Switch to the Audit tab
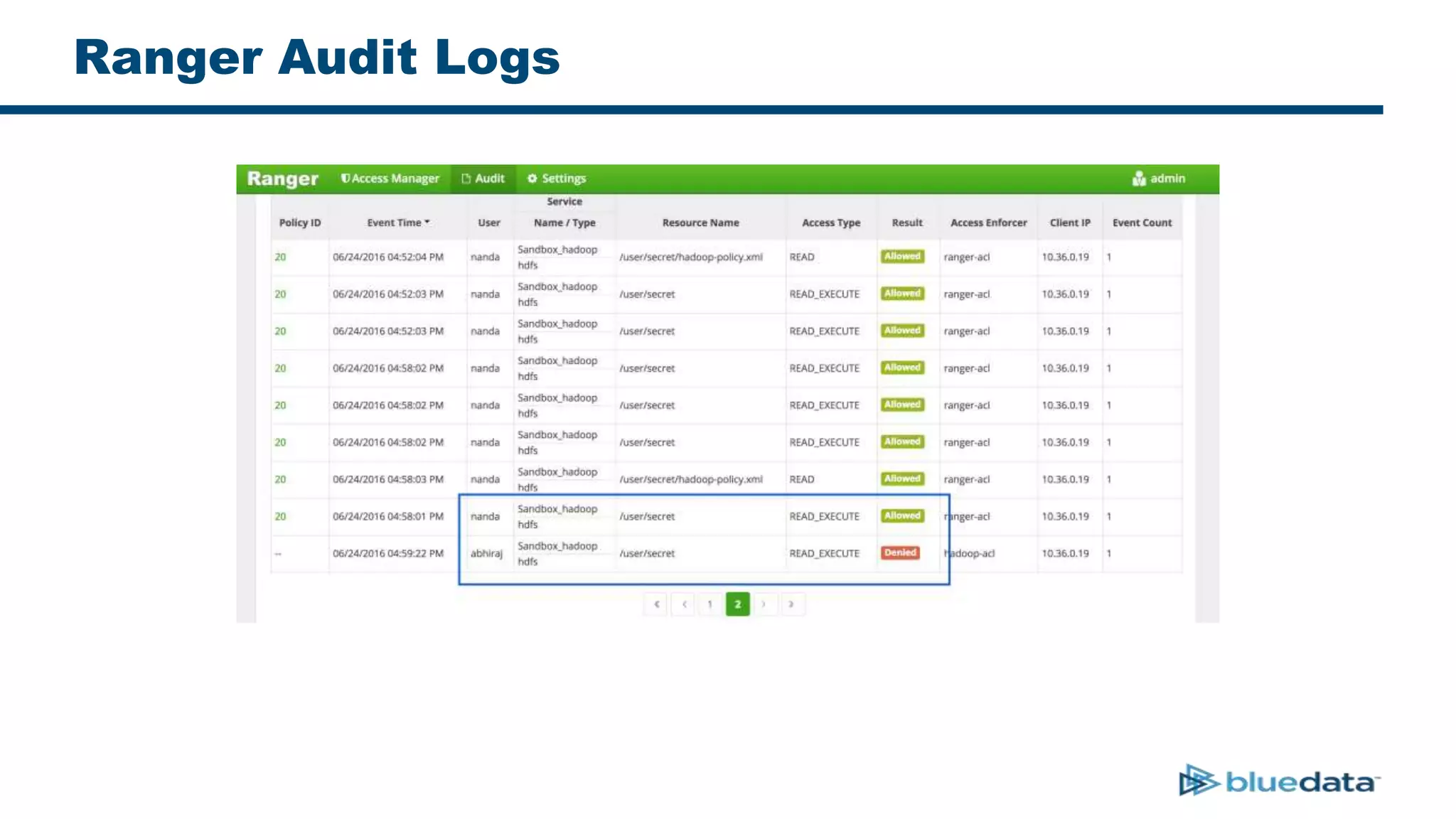 (483, 178)
